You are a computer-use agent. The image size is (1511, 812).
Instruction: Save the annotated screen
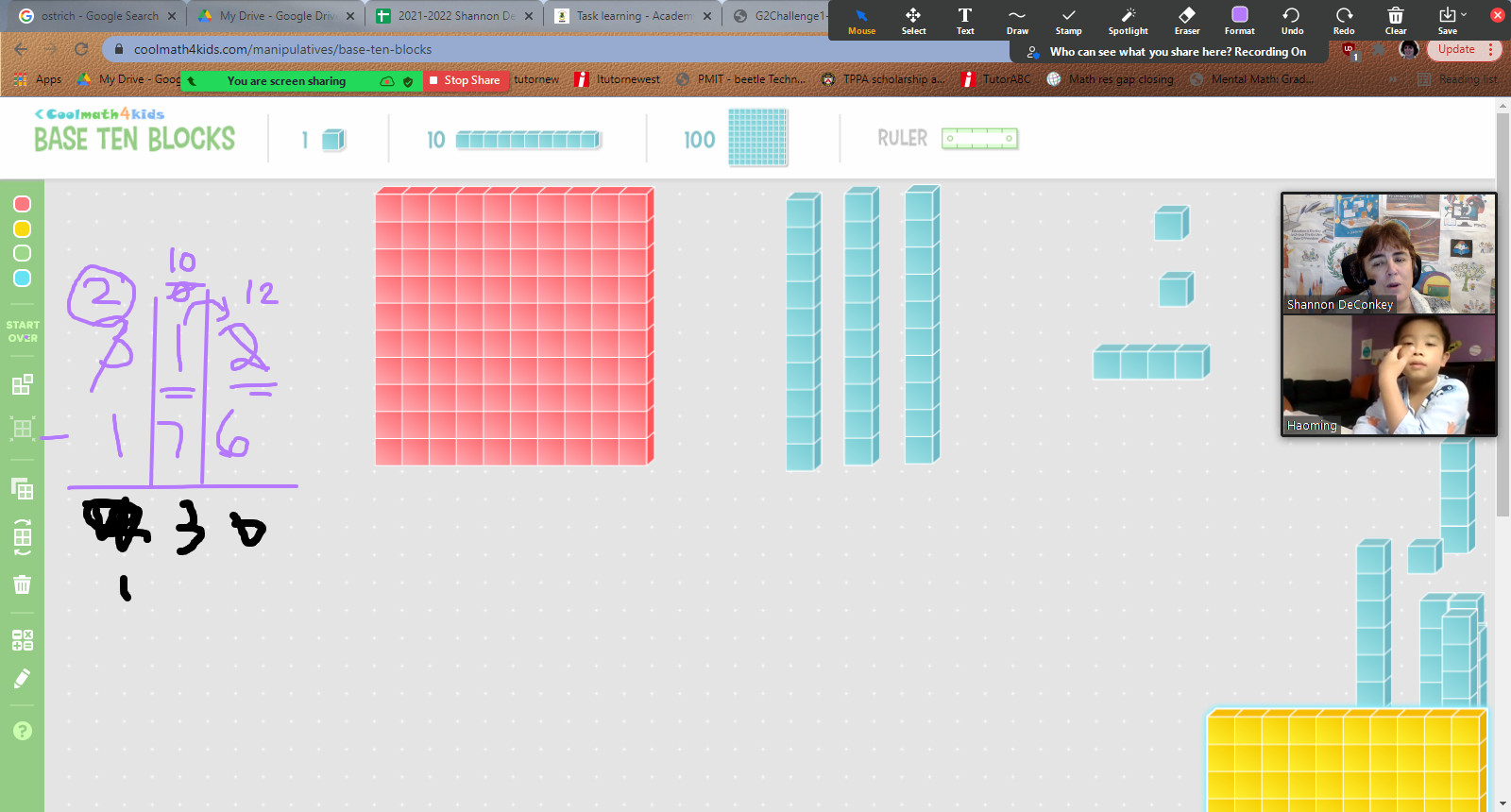point(1448,21)
